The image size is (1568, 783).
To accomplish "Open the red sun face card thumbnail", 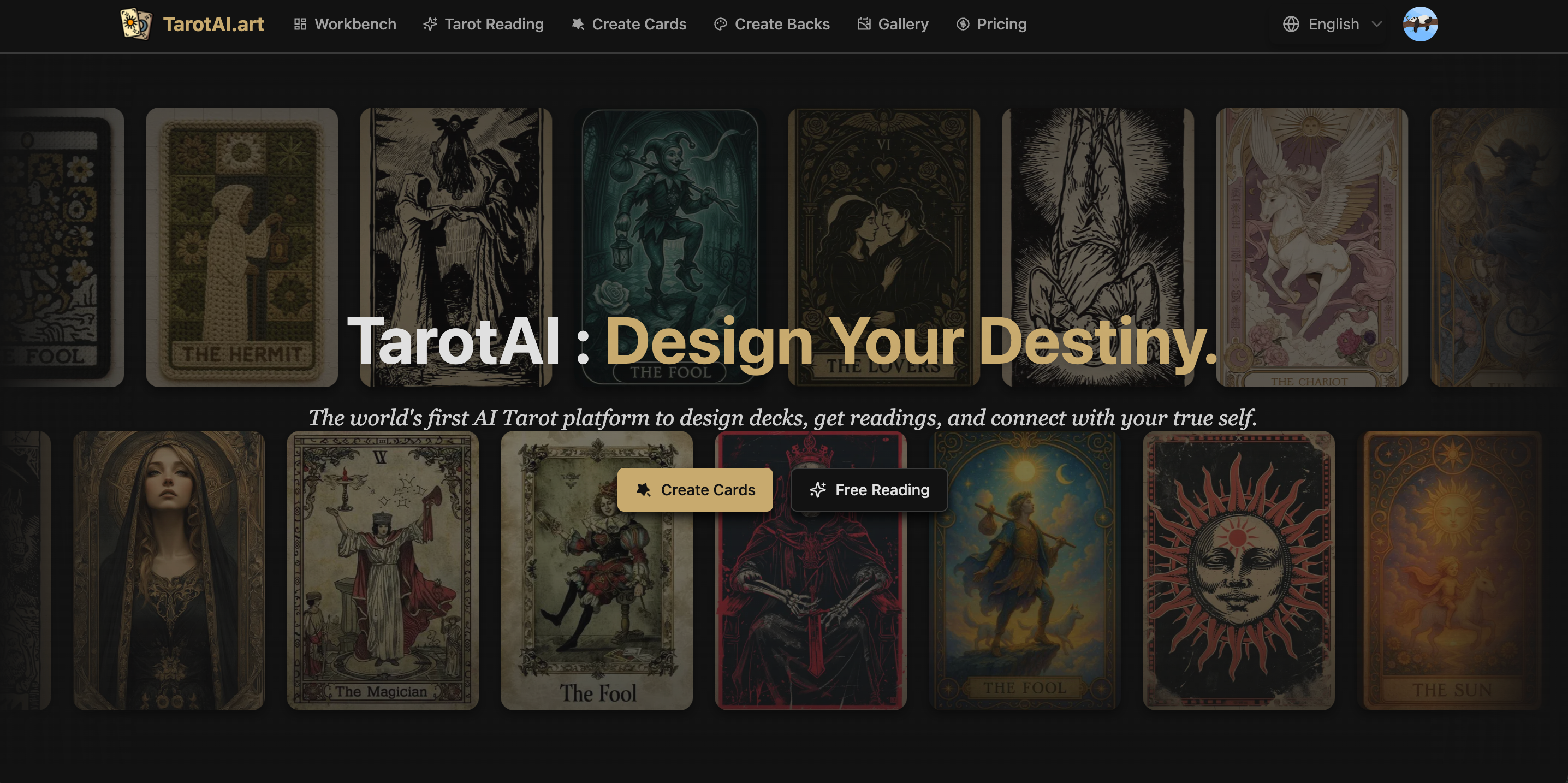I will point(1238,570).
